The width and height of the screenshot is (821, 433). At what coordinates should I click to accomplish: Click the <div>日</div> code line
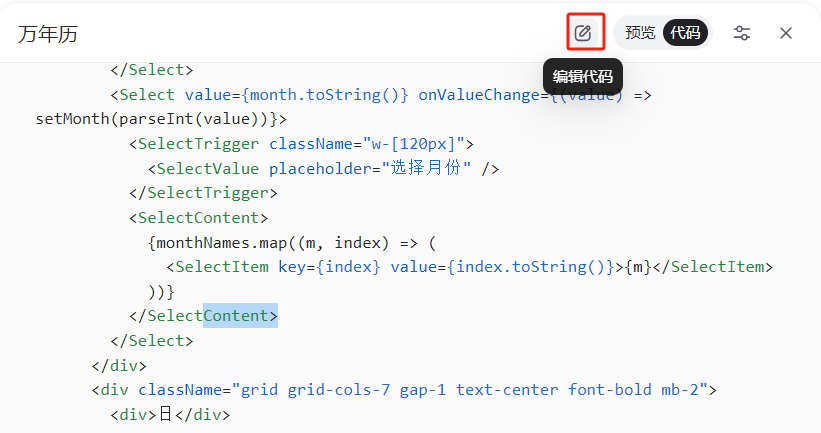click(170, 415)
